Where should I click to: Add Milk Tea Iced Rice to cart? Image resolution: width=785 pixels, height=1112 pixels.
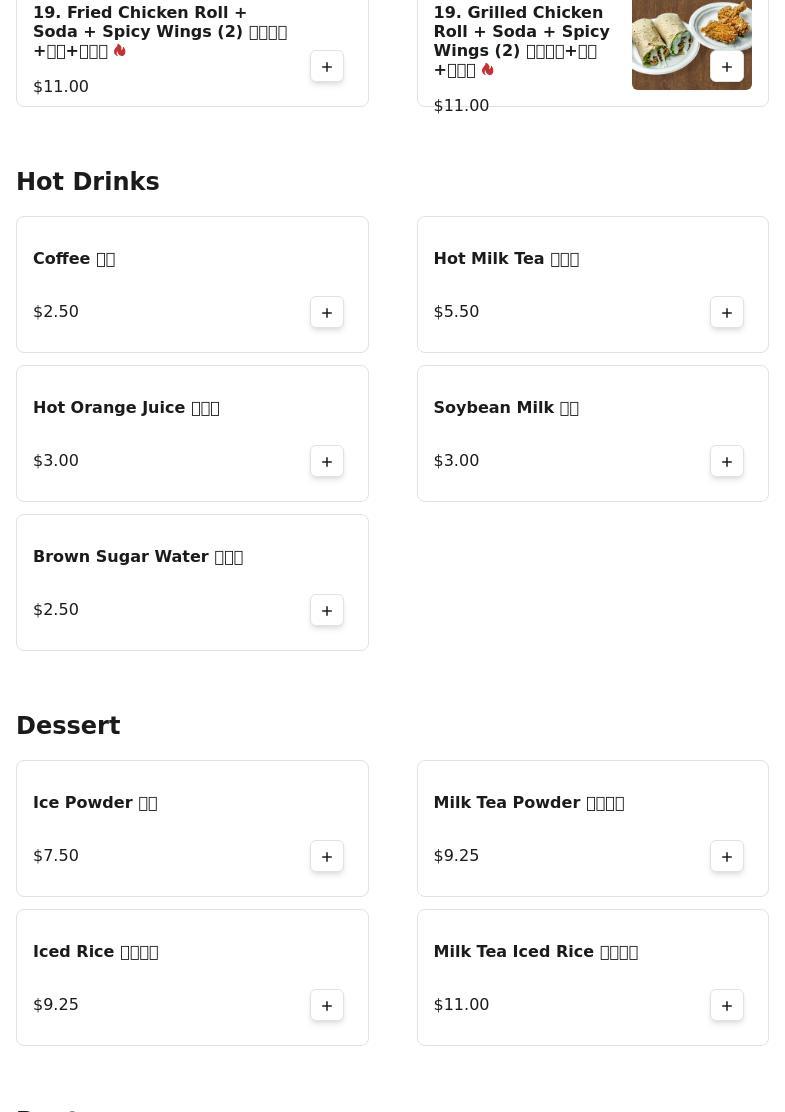tap(727, 1005)
